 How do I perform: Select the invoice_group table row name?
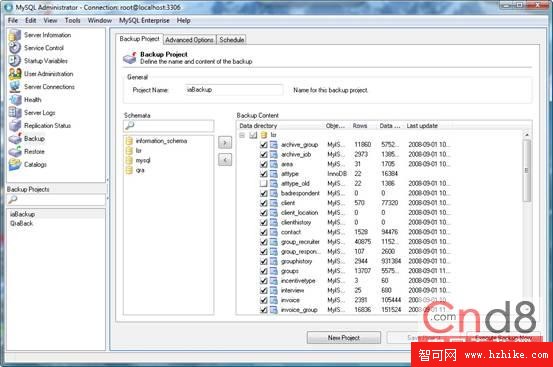[x=299, y=310]
